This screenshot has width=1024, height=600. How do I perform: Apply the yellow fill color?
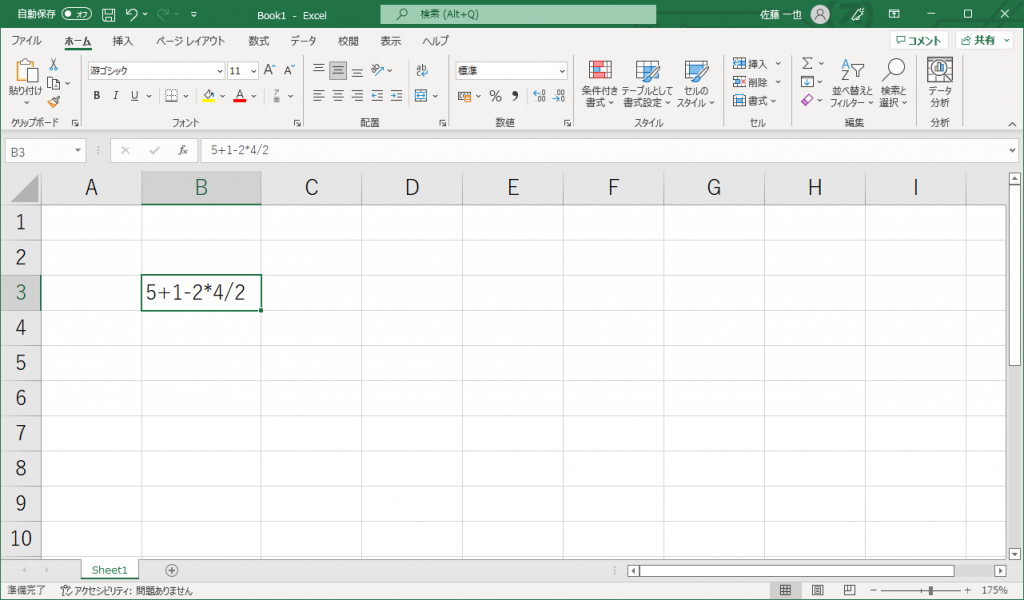coord(208,96)
